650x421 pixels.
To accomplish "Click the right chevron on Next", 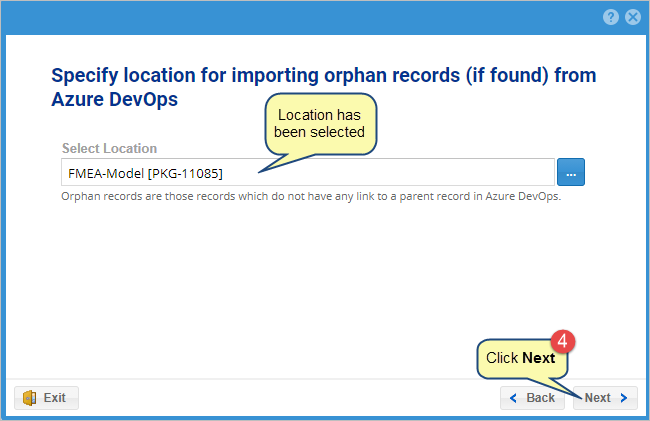I will point(624,398).
